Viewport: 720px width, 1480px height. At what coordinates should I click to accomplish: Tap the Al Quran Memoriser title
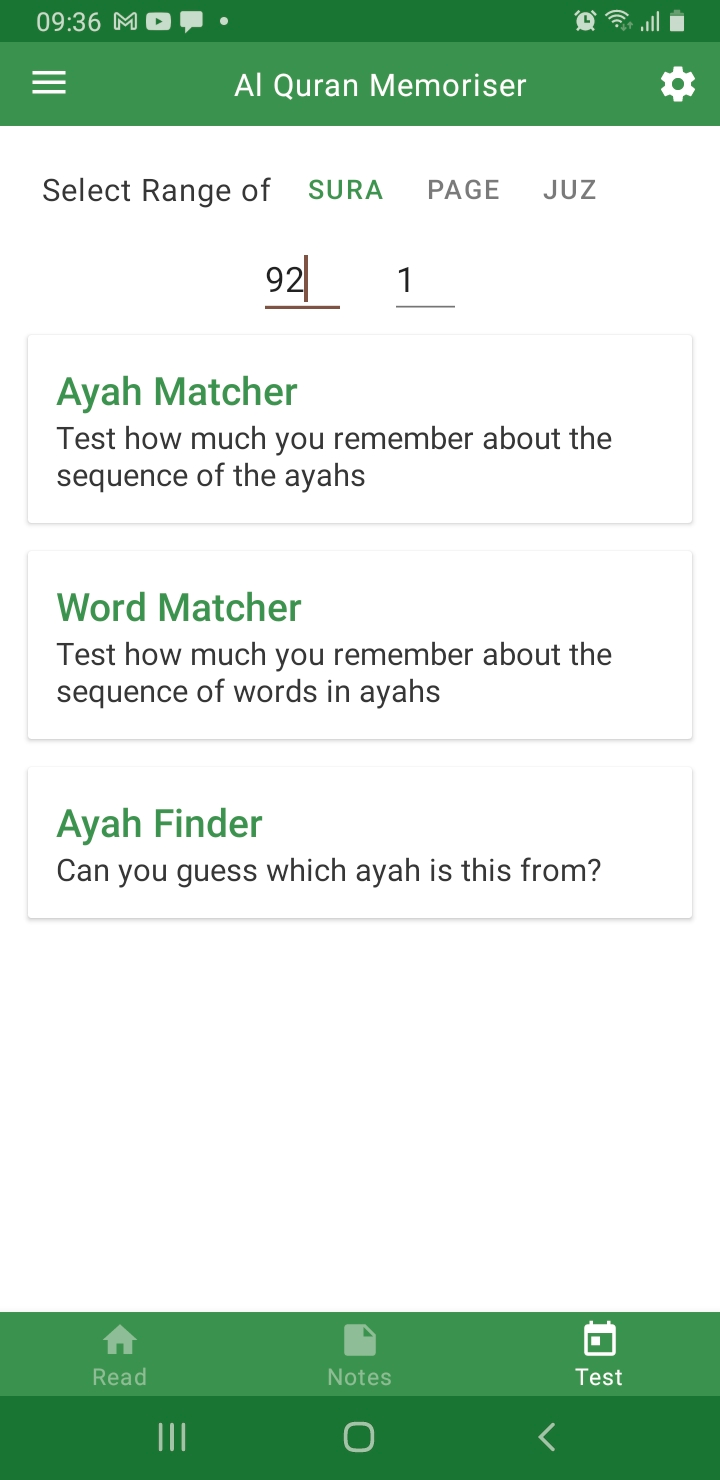(380, 85)
